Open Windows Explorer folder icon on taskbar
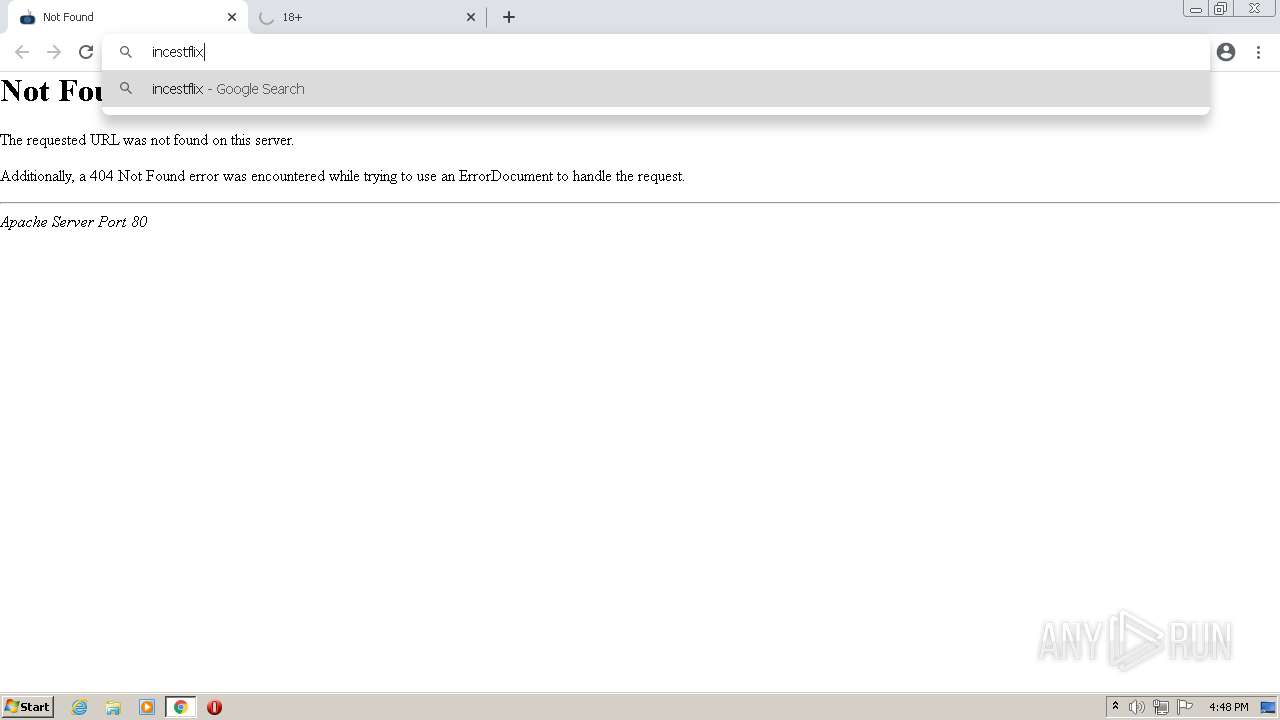Screen dimensions: 1280x720 tap(113, 707)
